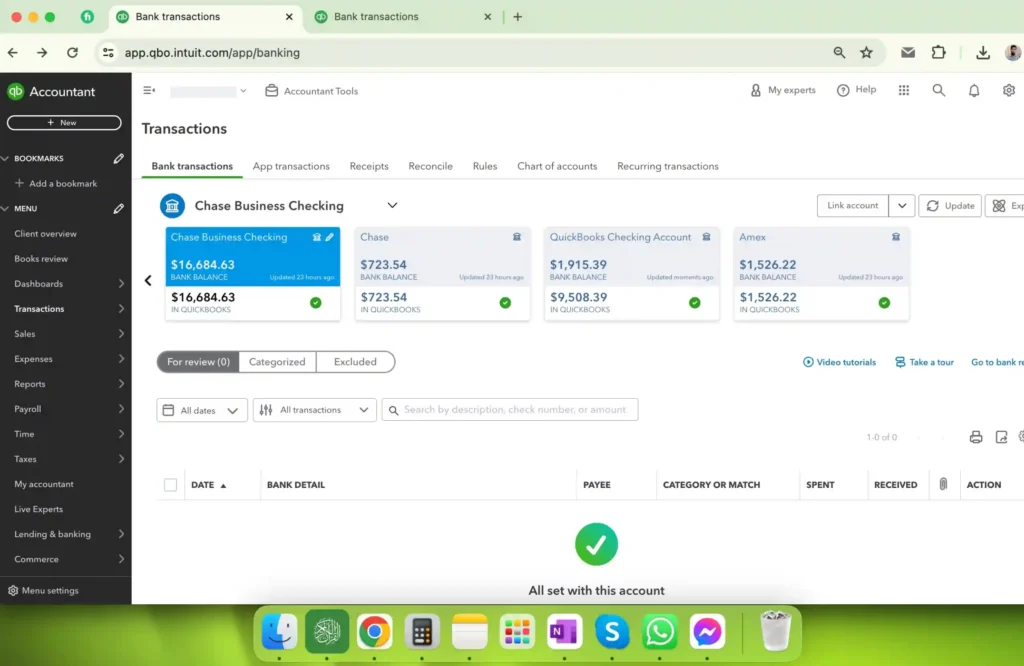Collapse the sidebar using hamburger icon

tap(149, 90)
